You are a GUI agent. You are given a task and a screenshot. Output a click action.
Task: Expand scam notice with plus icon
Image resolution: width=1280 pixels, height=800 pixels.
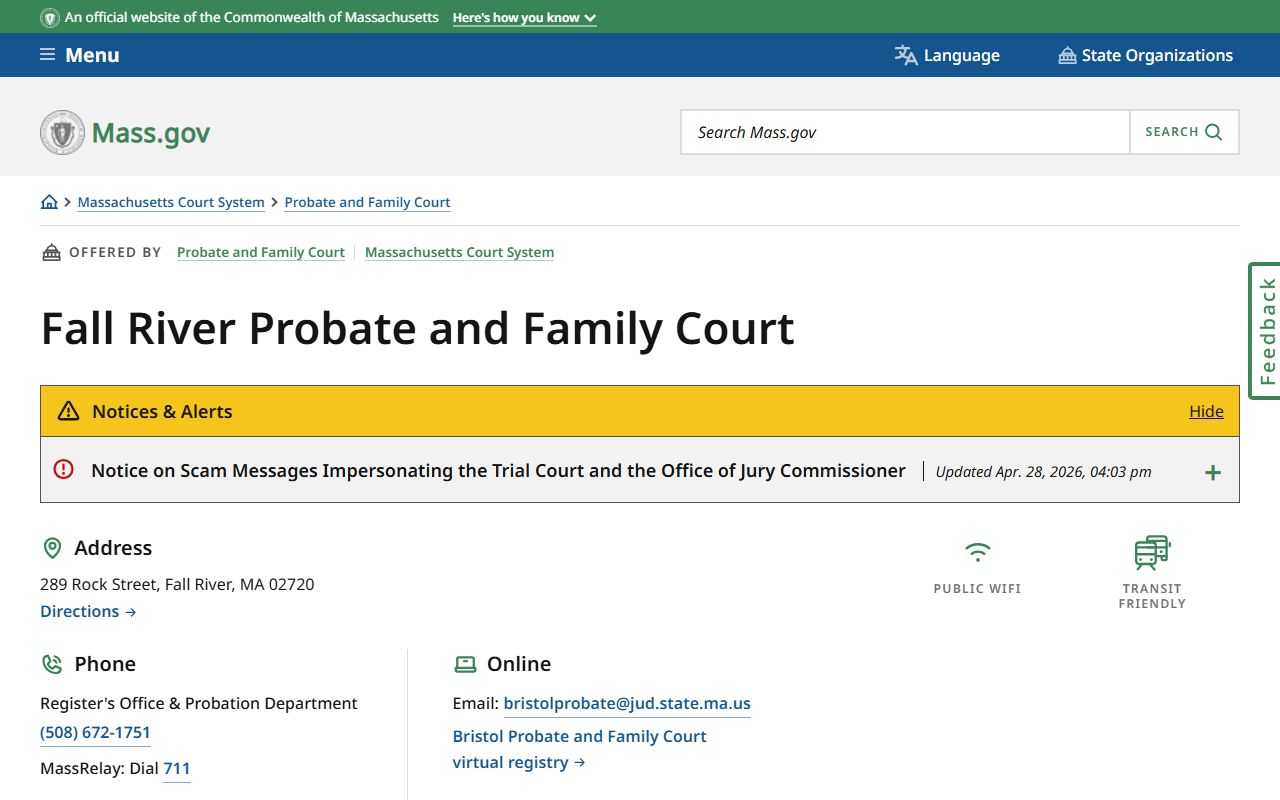click(1212, 472)
